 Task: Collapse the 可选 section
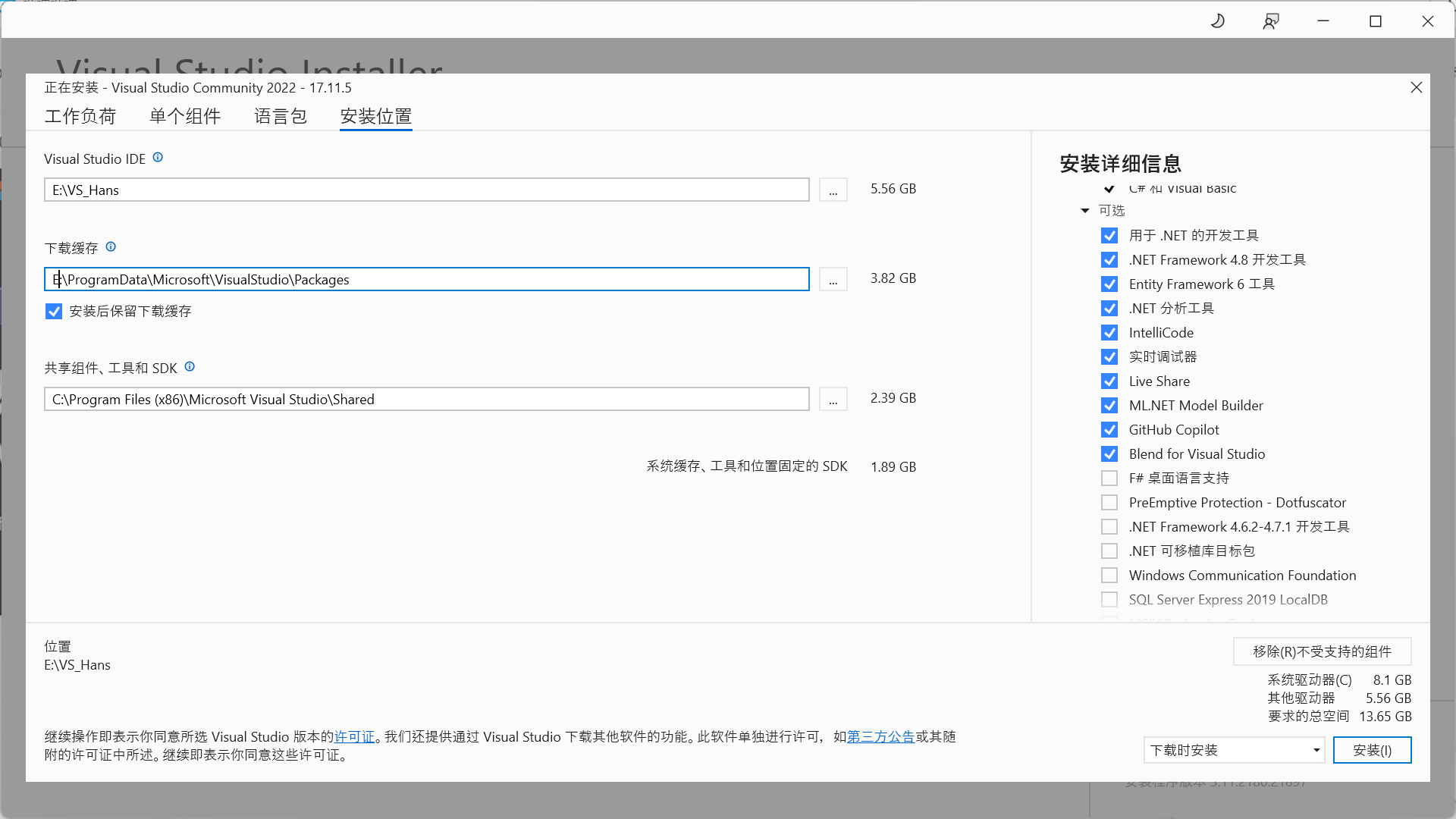1085,211
